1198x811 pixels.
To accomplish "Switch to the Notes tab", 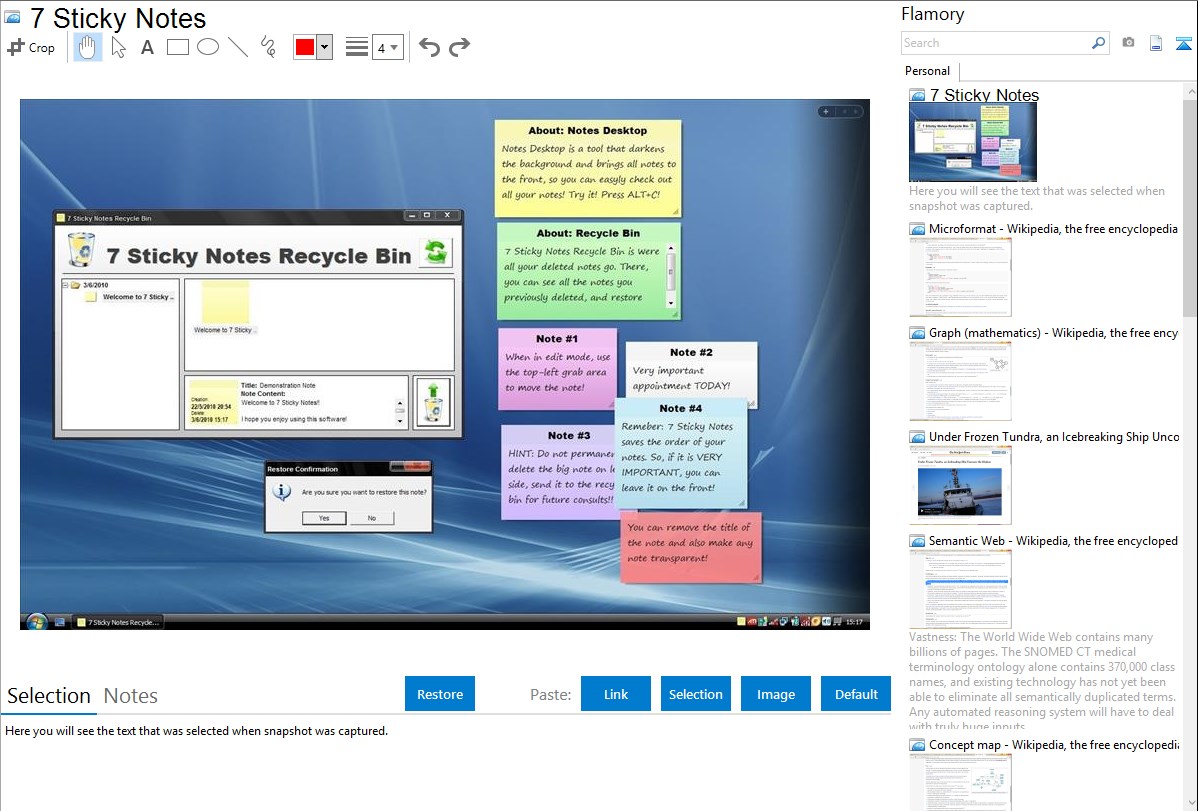I will (131, 696).
